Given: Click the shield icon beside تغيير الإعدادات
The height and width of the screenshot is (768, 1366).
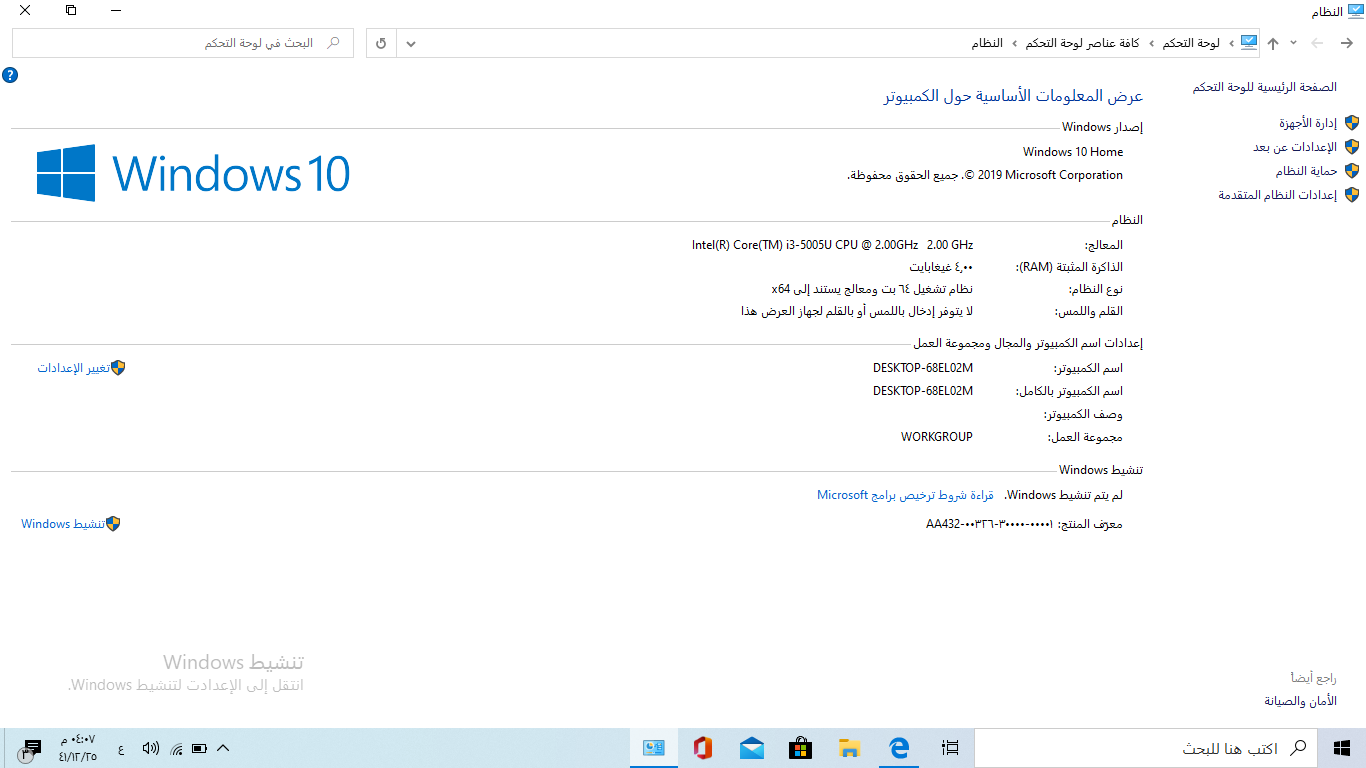Looking at the screenshot, I should tap(118, 368).
